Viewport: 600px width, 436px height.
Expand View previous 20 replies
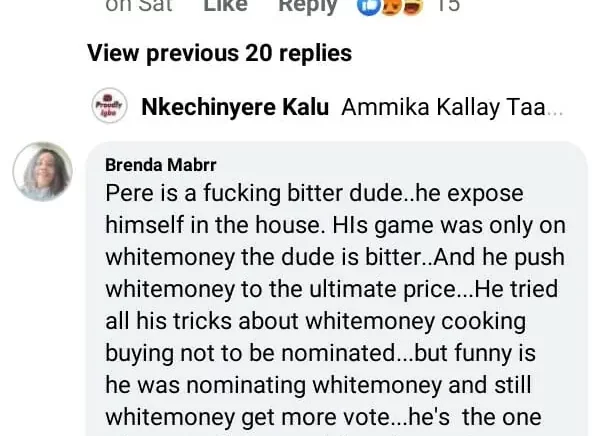point(219,53)
